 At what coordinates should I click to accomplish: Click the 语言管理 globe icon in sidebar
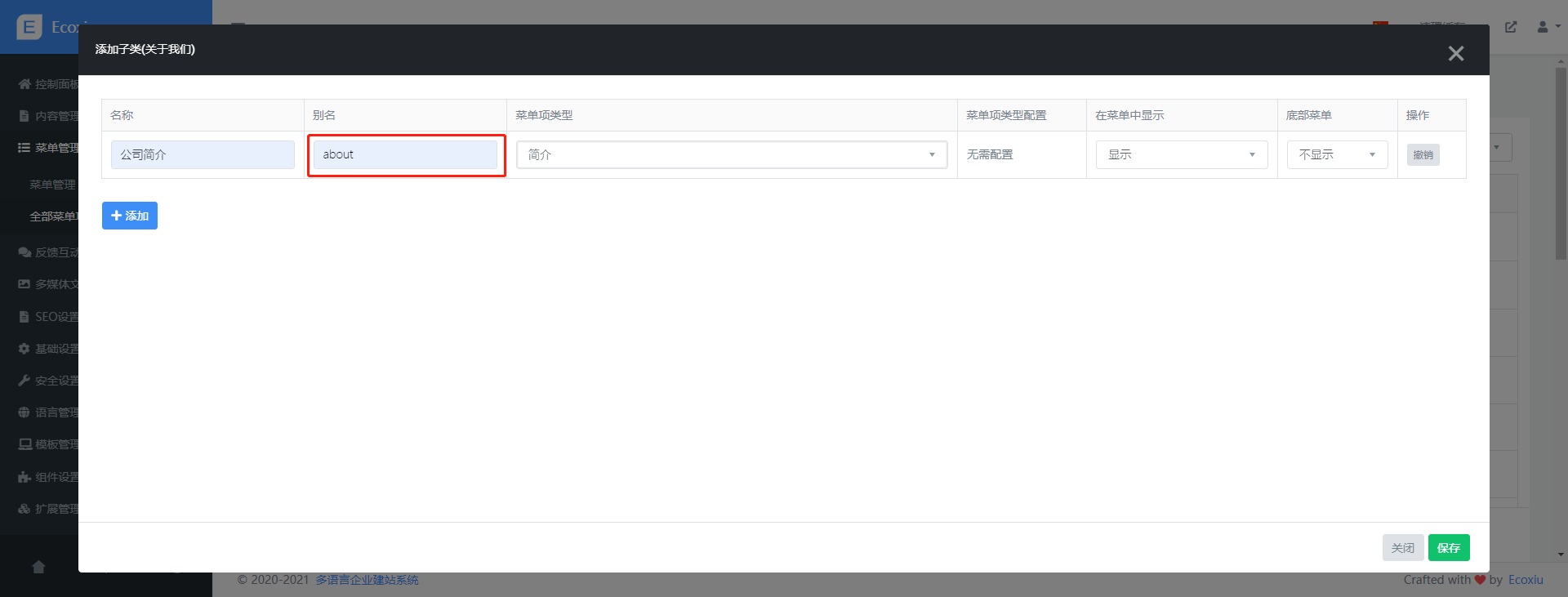click(x=24, y=412)
